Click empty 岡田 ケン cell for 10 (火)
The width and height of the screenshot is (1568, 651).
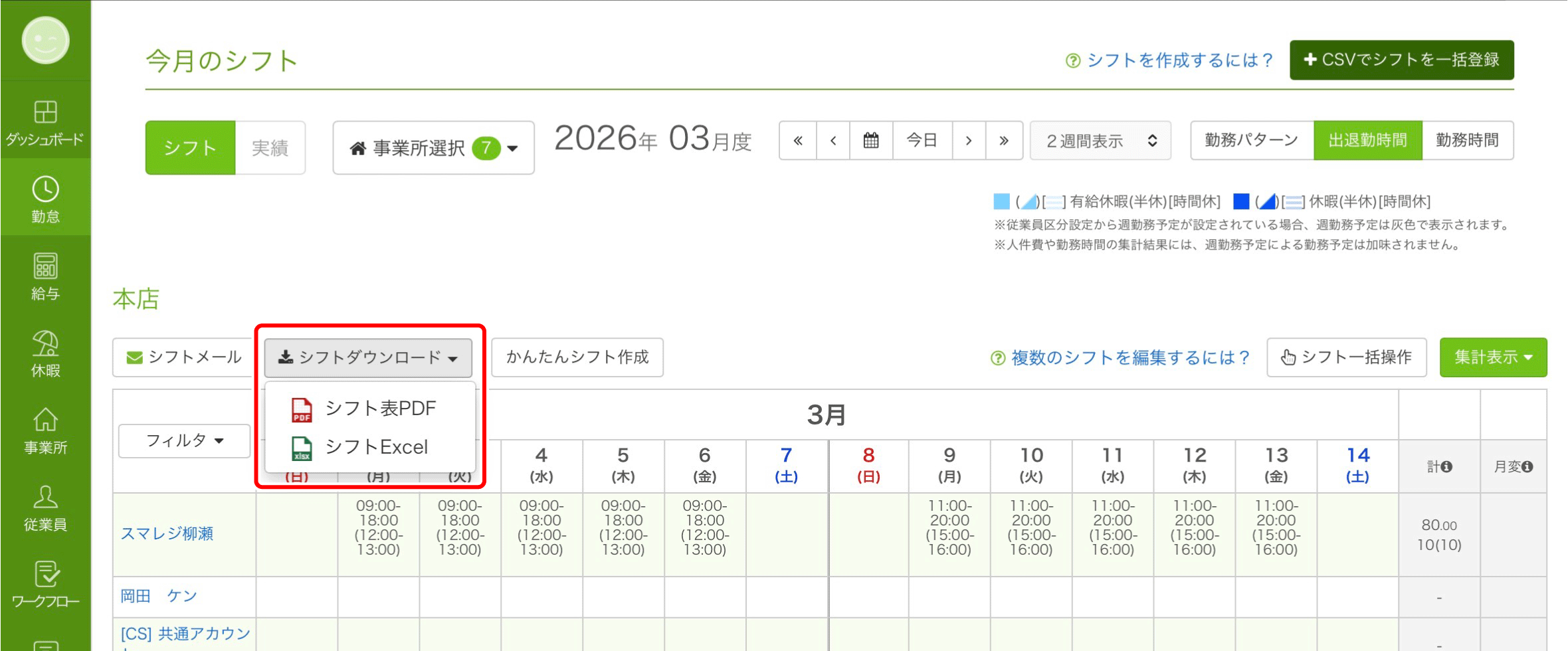[x=1032, y=597]
